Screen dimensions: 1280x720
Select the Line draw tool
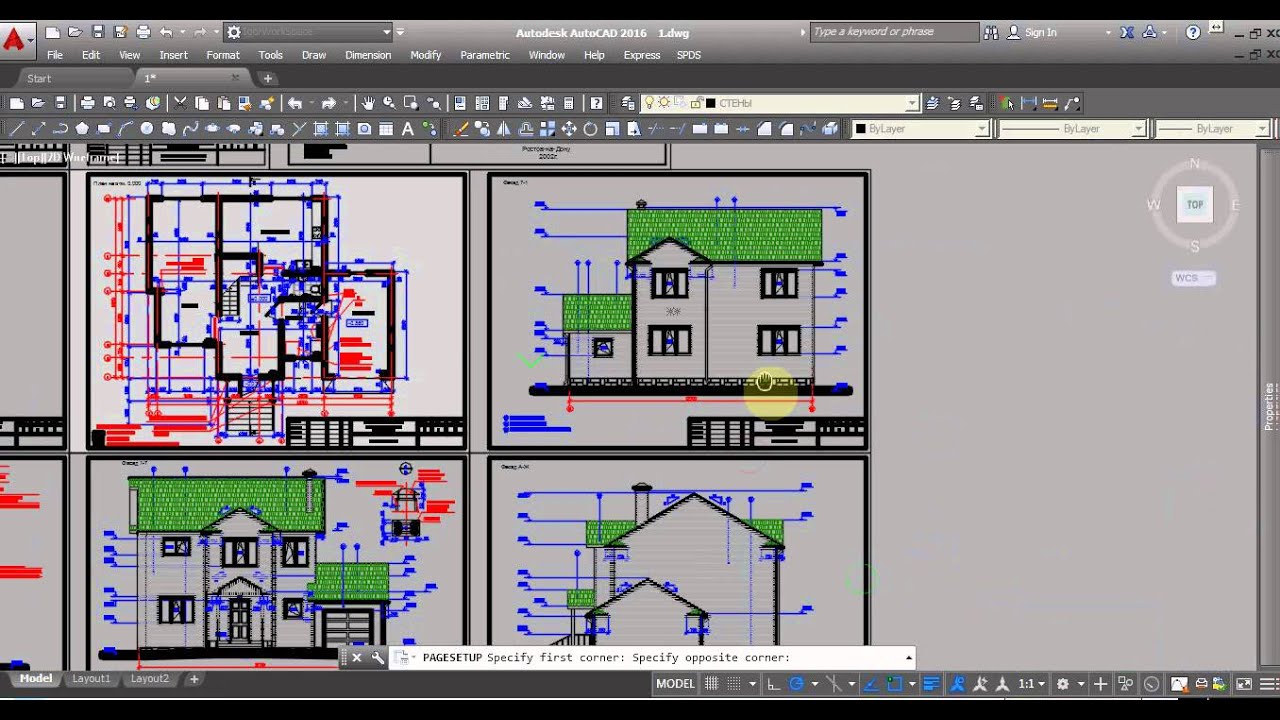point(17,129)
